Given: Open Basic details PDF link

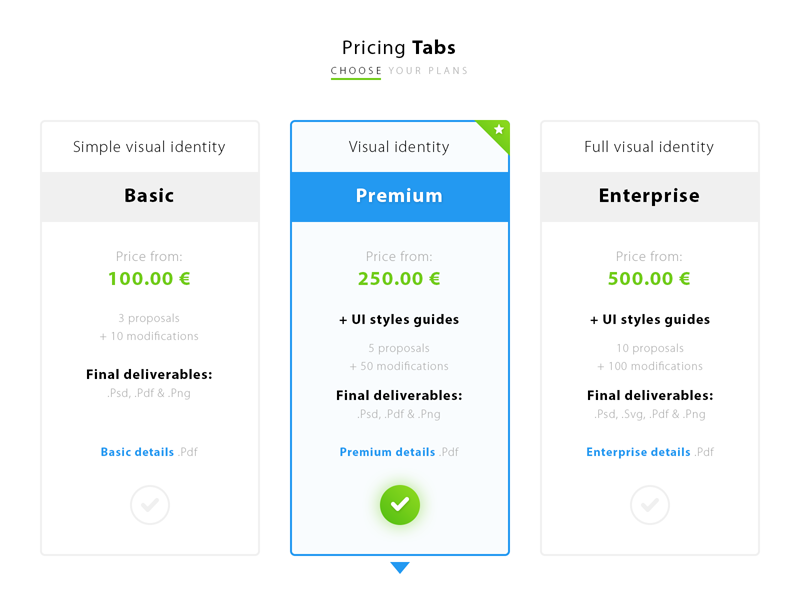Looking at the screenshot, I should click(138, 452).
